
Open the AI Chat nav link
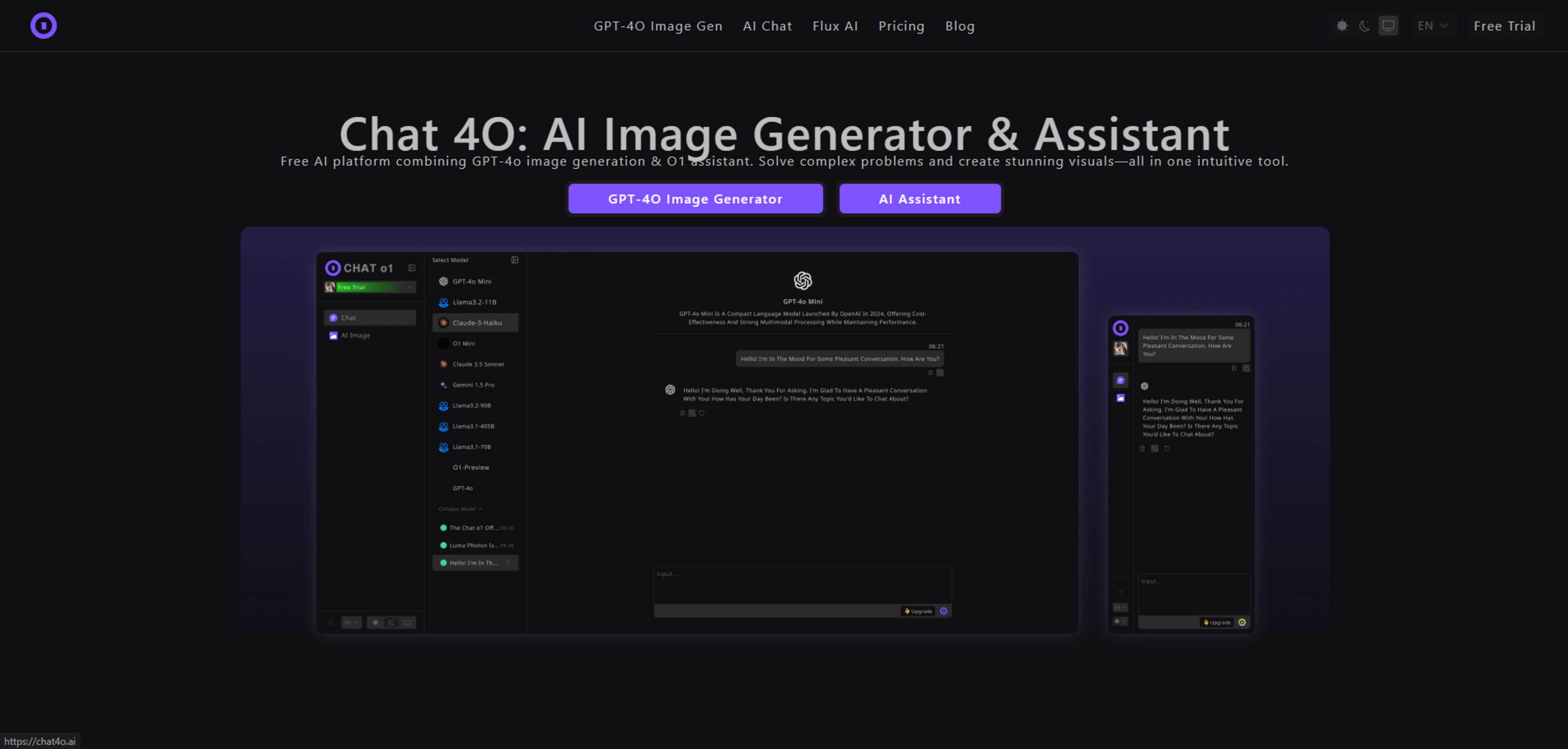click(768, 26)
